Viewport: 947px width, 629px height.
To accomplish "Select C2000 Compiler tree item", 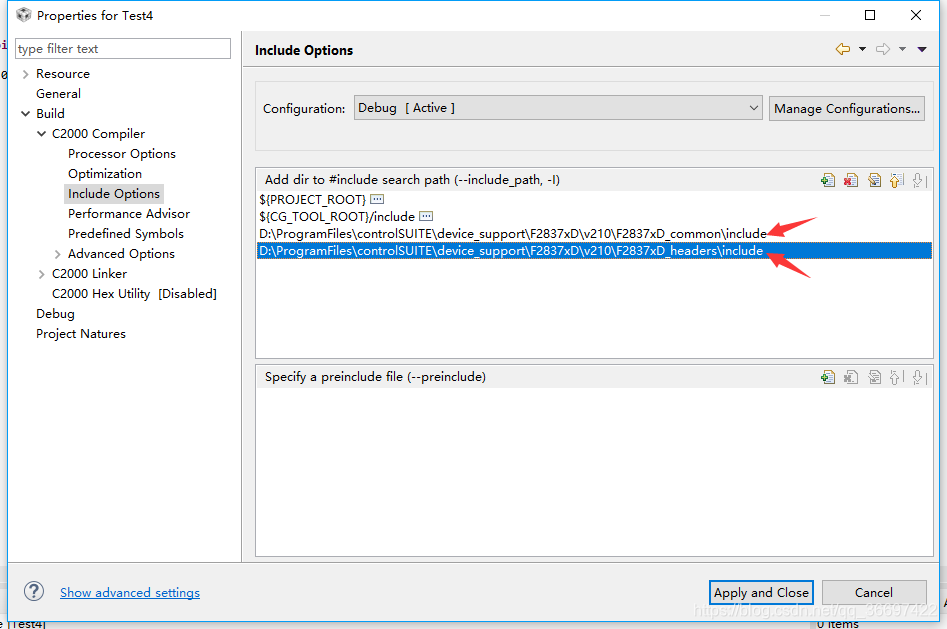I will [x=98, y=134].
